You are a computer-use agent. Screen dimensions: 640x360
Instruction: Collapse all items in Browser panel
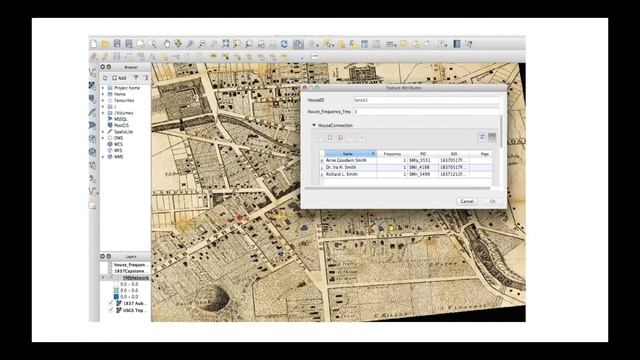point(146,78)
